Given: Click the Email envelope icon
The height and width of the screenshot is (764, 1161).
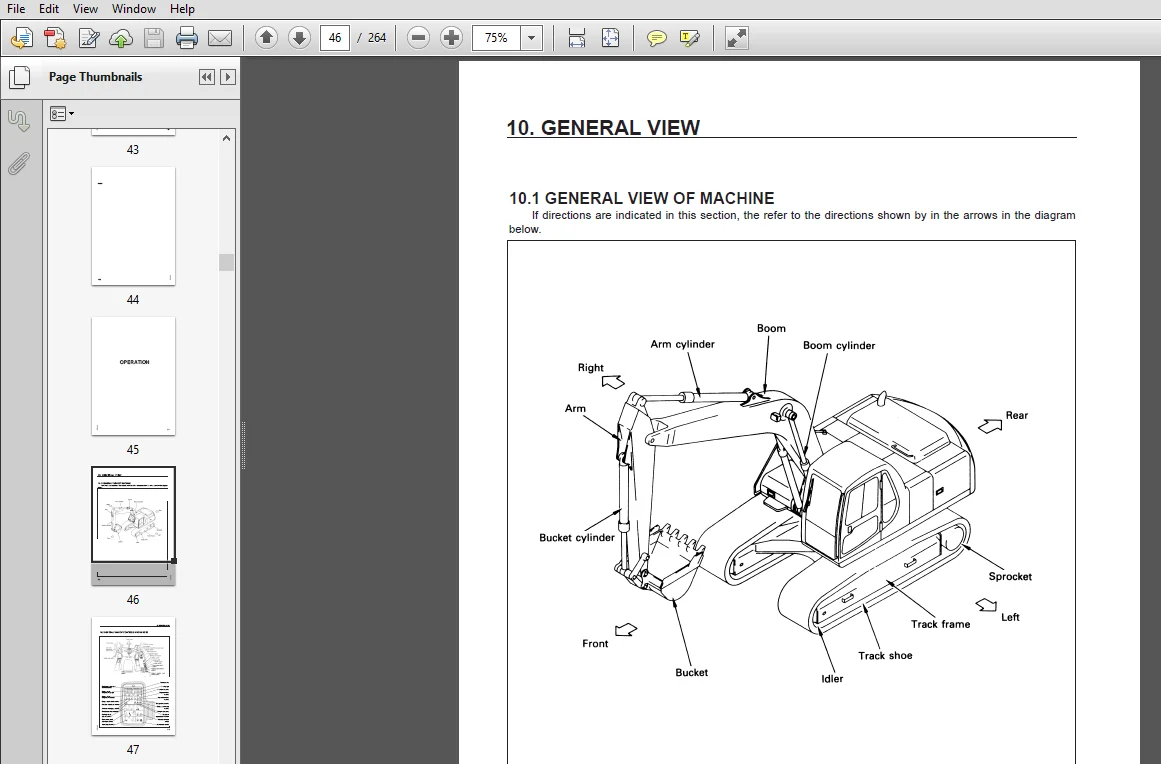Looking at the screenshot, I should point(220,38).
